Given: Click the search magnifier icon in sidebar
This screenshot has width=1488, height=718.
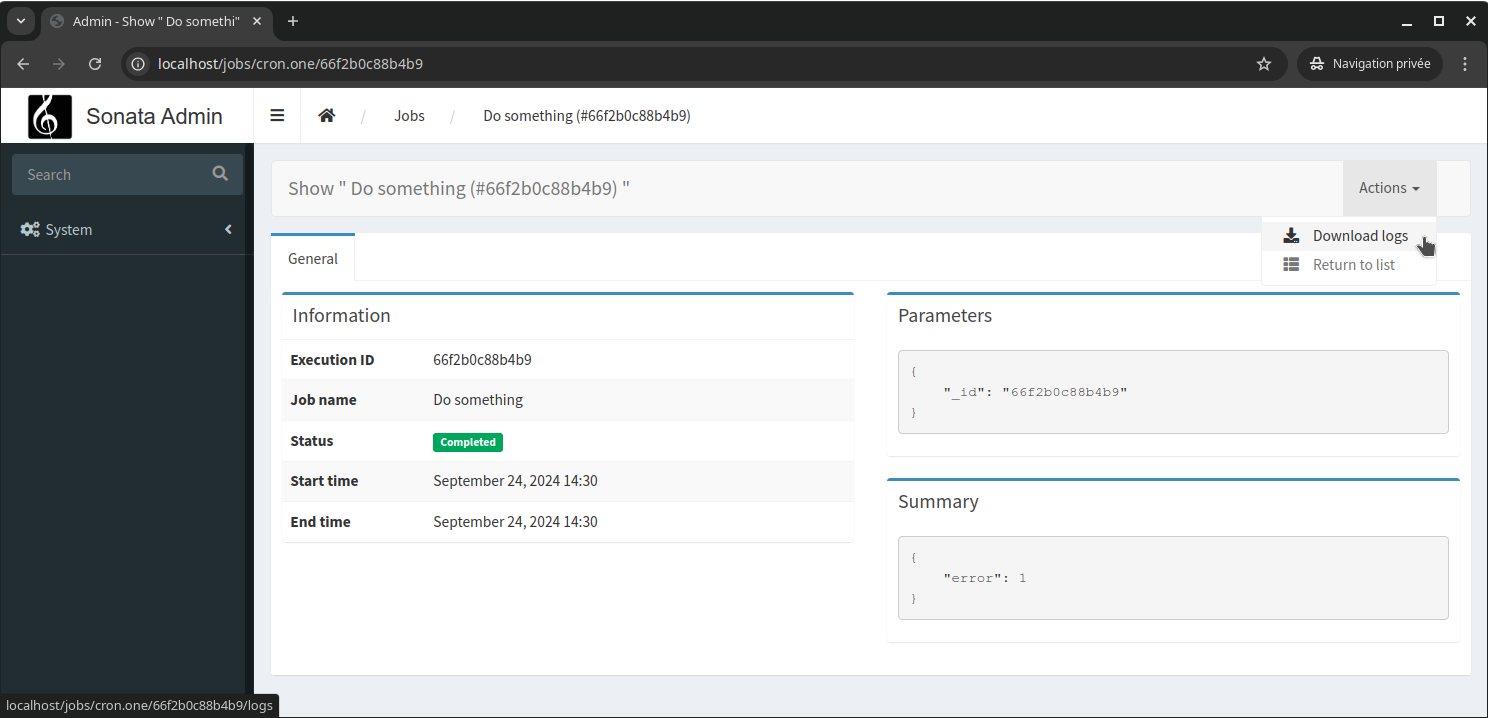Looking at the screenshot, I should [x=220, y=174].
